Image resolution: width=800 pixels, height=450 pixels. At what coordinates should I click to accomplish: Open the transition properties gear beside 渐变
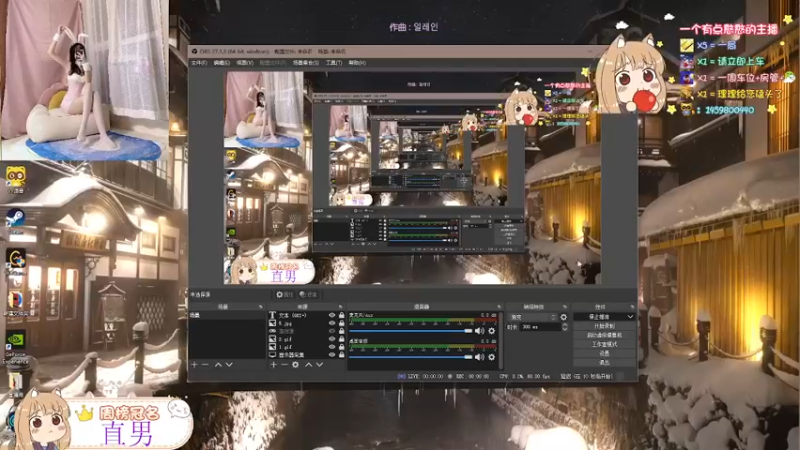pyautogui.click(x=563, y=317)
